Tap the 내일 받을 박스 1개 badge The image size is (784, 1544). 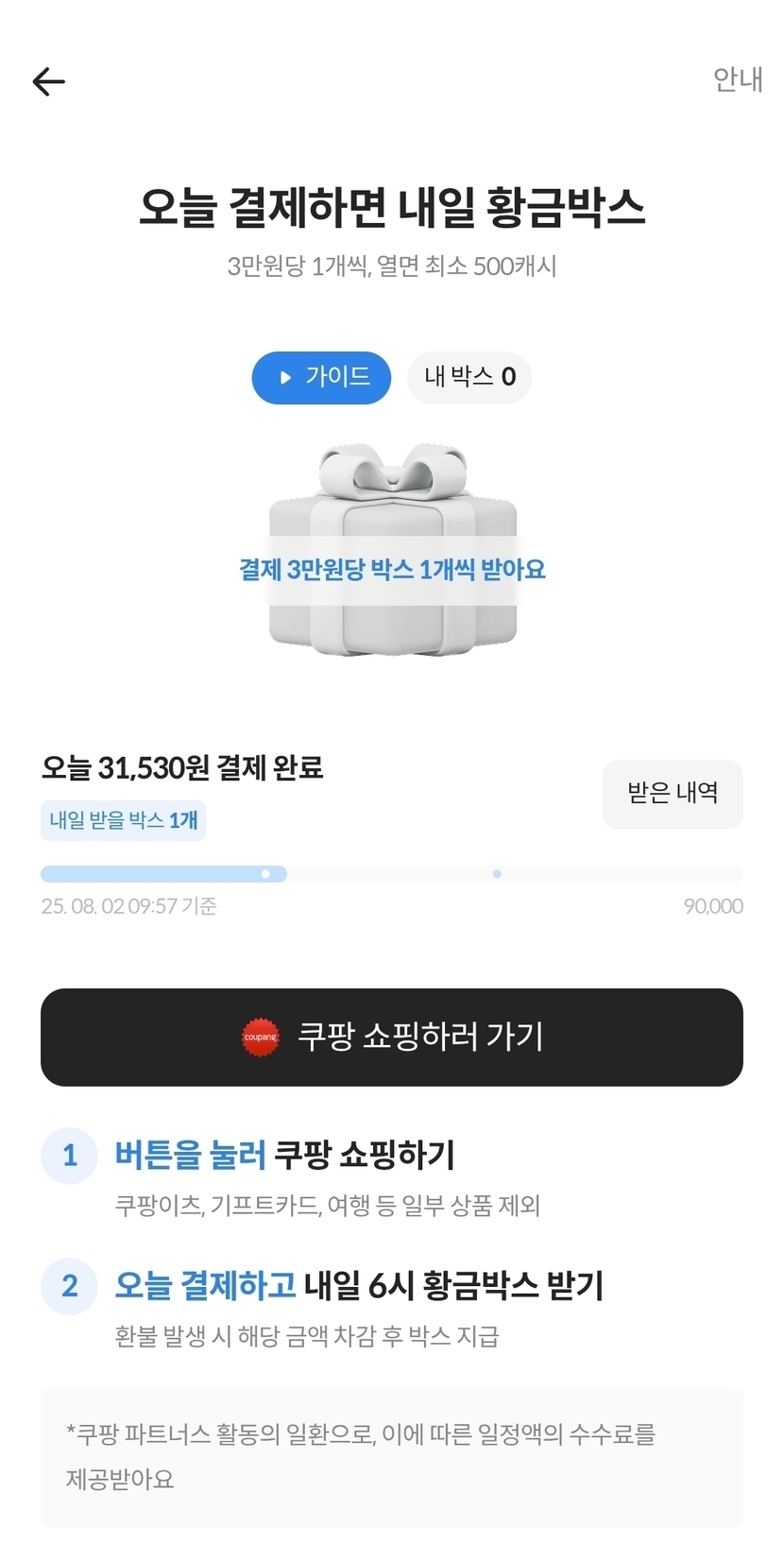pos(123,820)
